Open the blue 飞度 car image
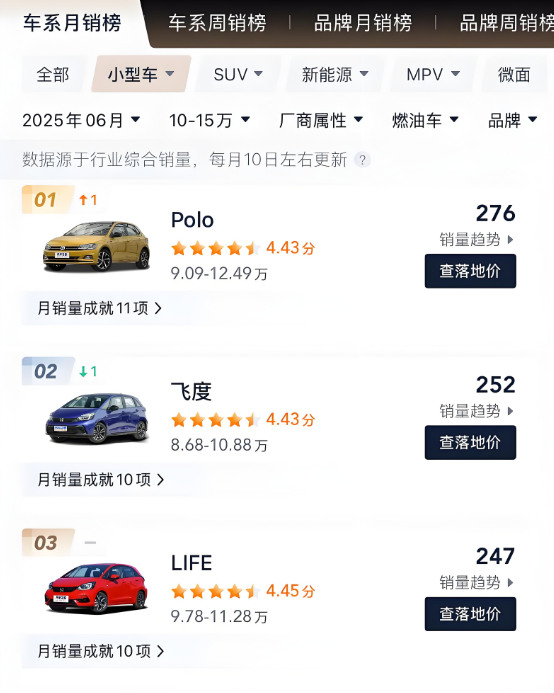554x693 pixels. (x=96, y=418)
